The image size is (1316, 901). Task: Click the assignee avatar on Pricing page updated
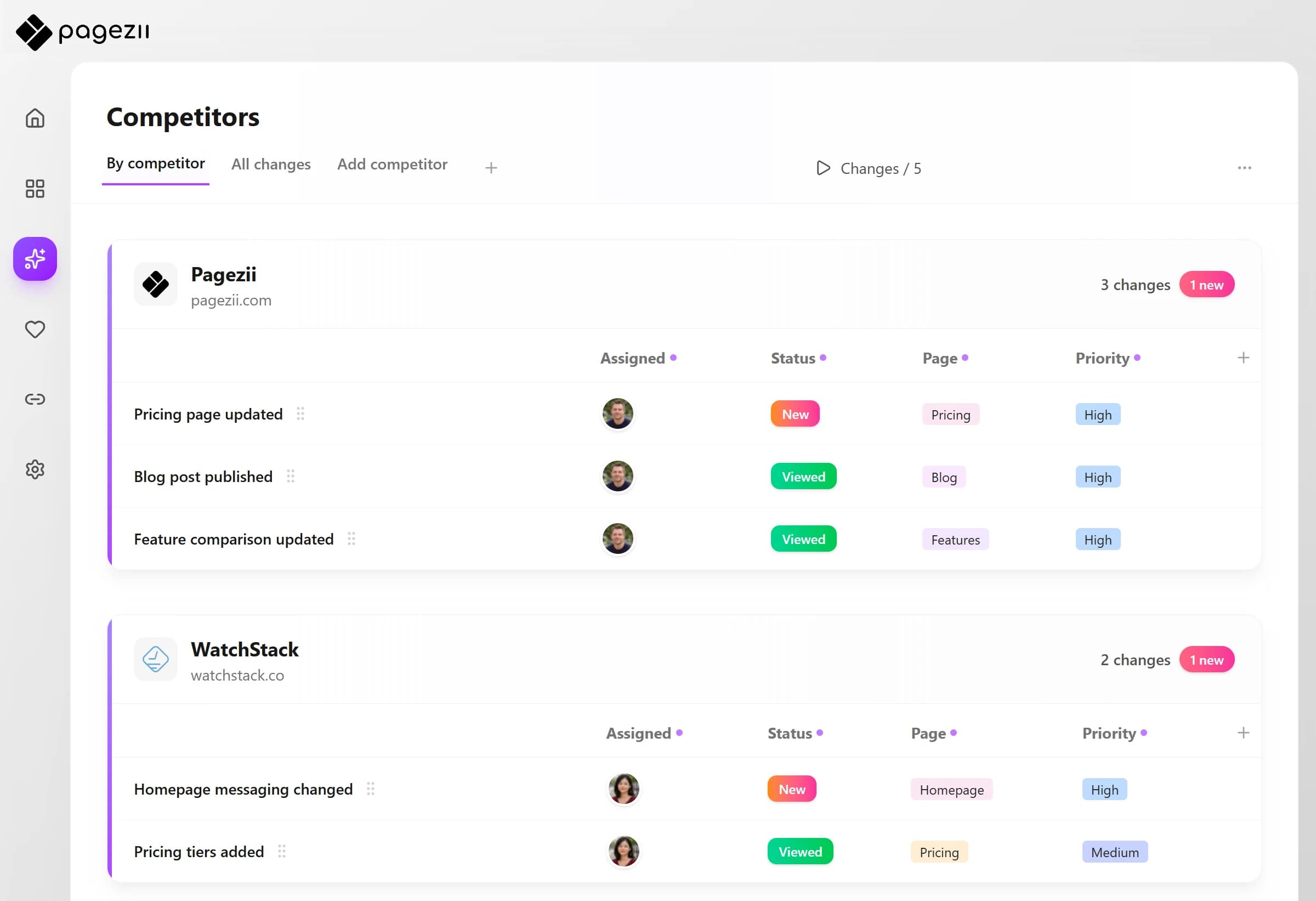tap(618, 414)
